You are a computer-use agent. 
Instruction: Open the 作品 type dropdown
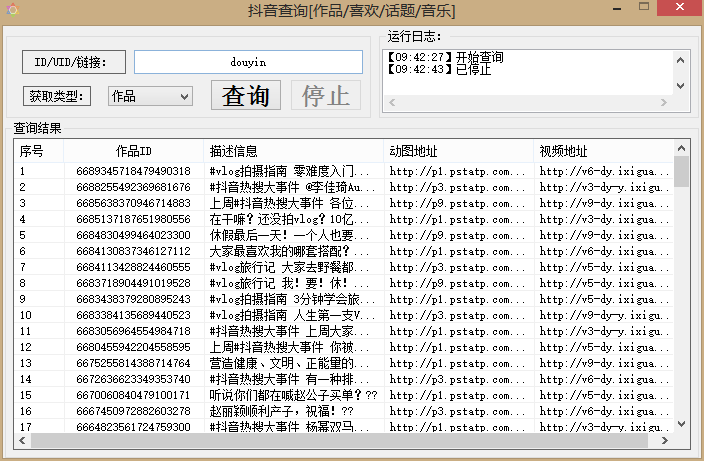click(150, 96)
